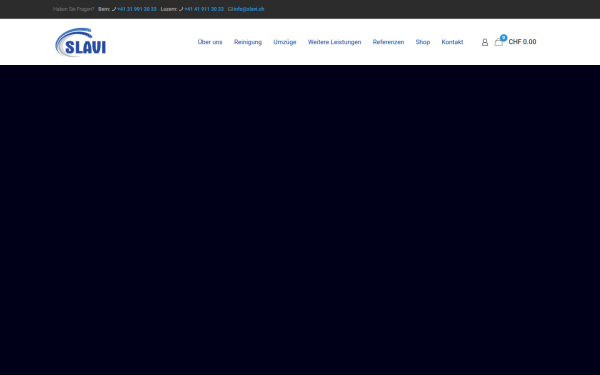Call the Luzern phone number
The width and height of the screenshot is (600, 375).
click(x=204, y=9)
